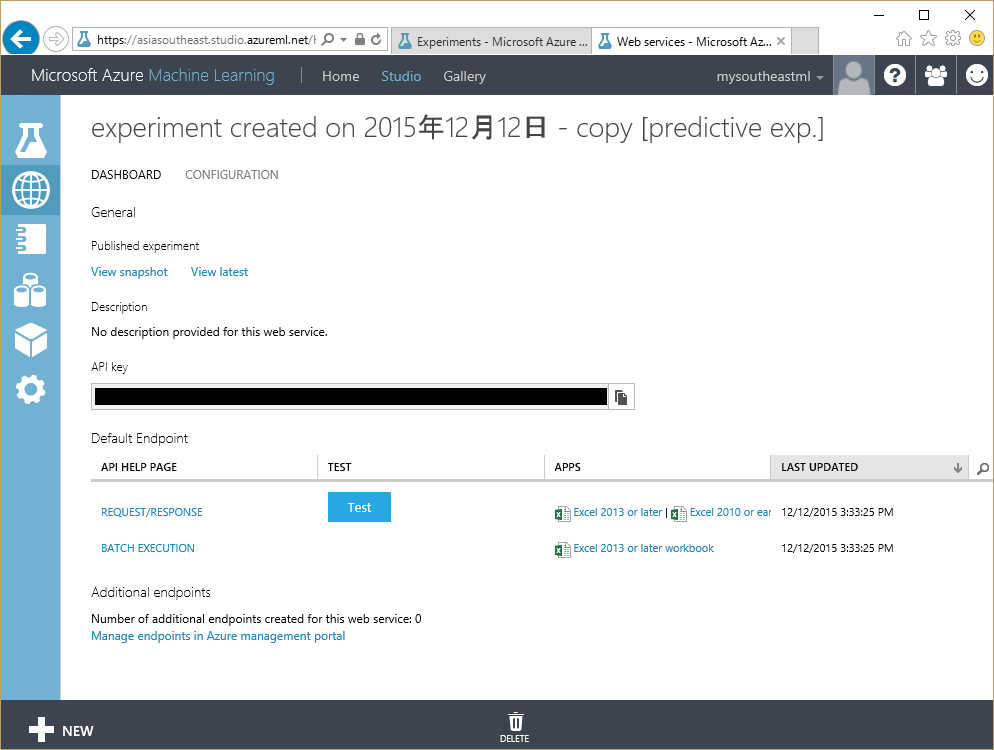
Task: Click inside the blacked-out API key field
Action: click(x=350, y=396)
